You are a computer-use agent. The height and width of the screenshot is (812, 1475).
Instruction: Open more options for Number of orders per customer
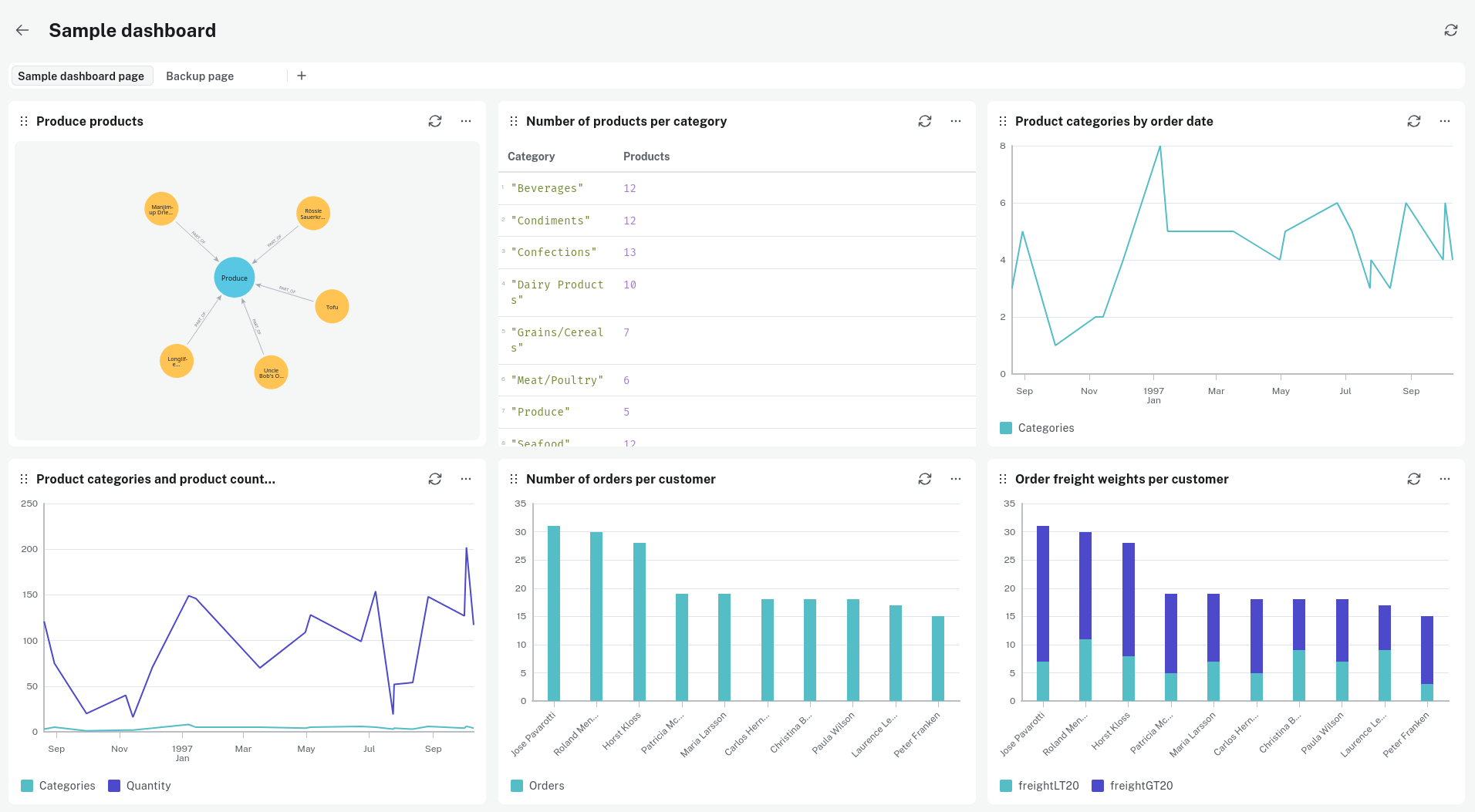pyautogui.click(x=955, y=479)
